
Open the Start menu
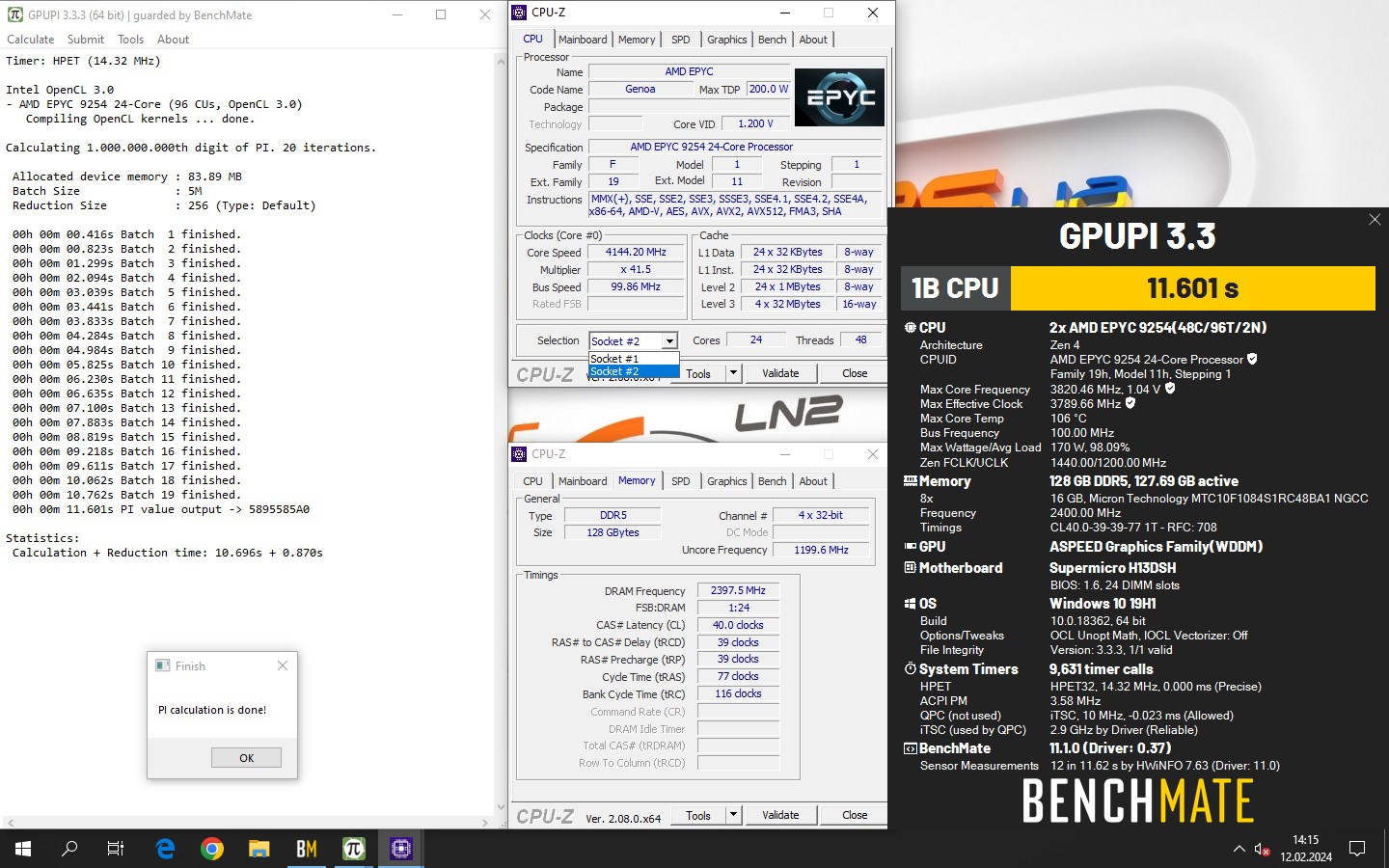pyautogui.click(x=23, y=849)
